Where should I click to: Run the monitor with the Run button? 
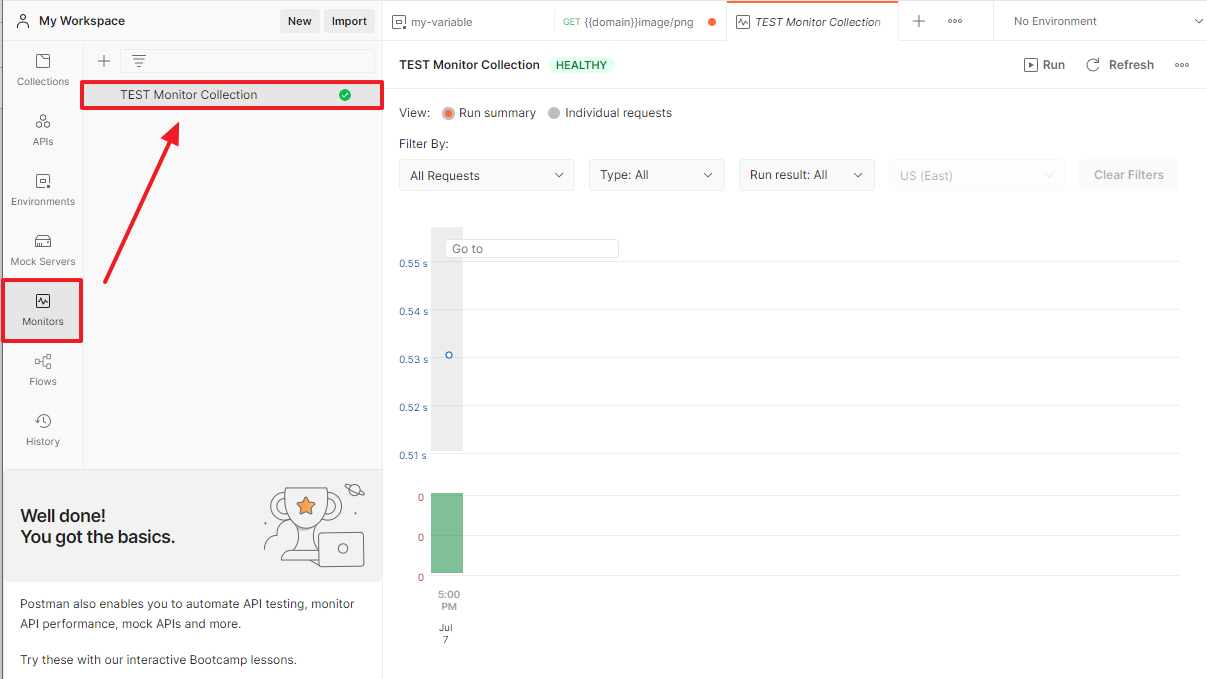tap(1044, 65)
